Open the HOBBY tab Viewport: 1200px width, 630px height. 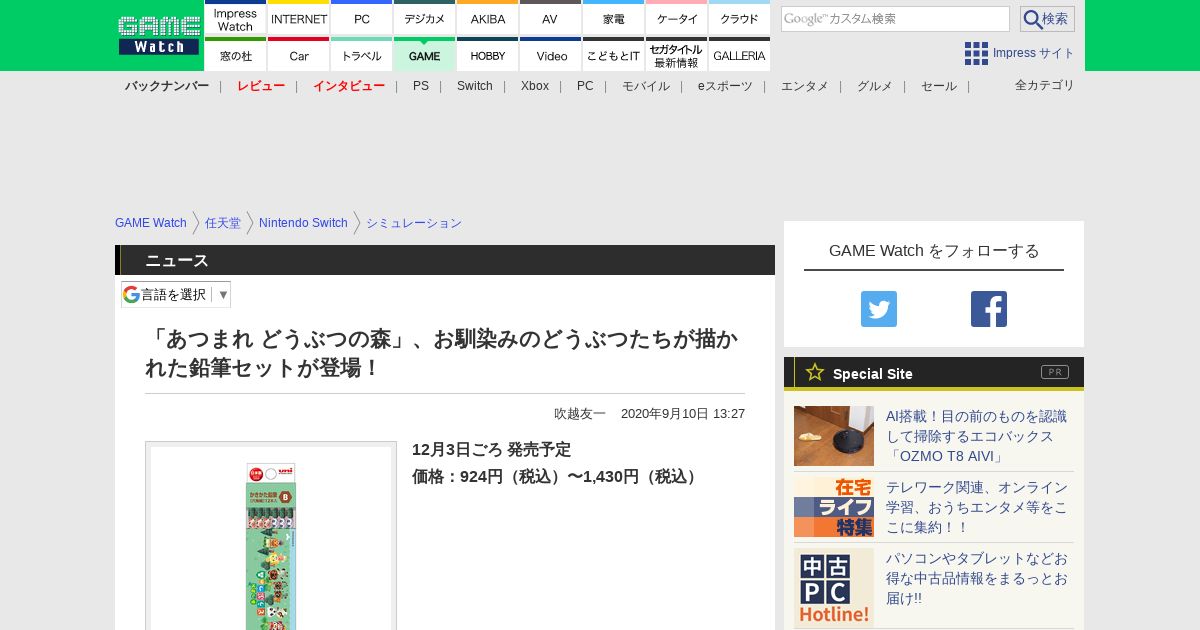(488, 55)
